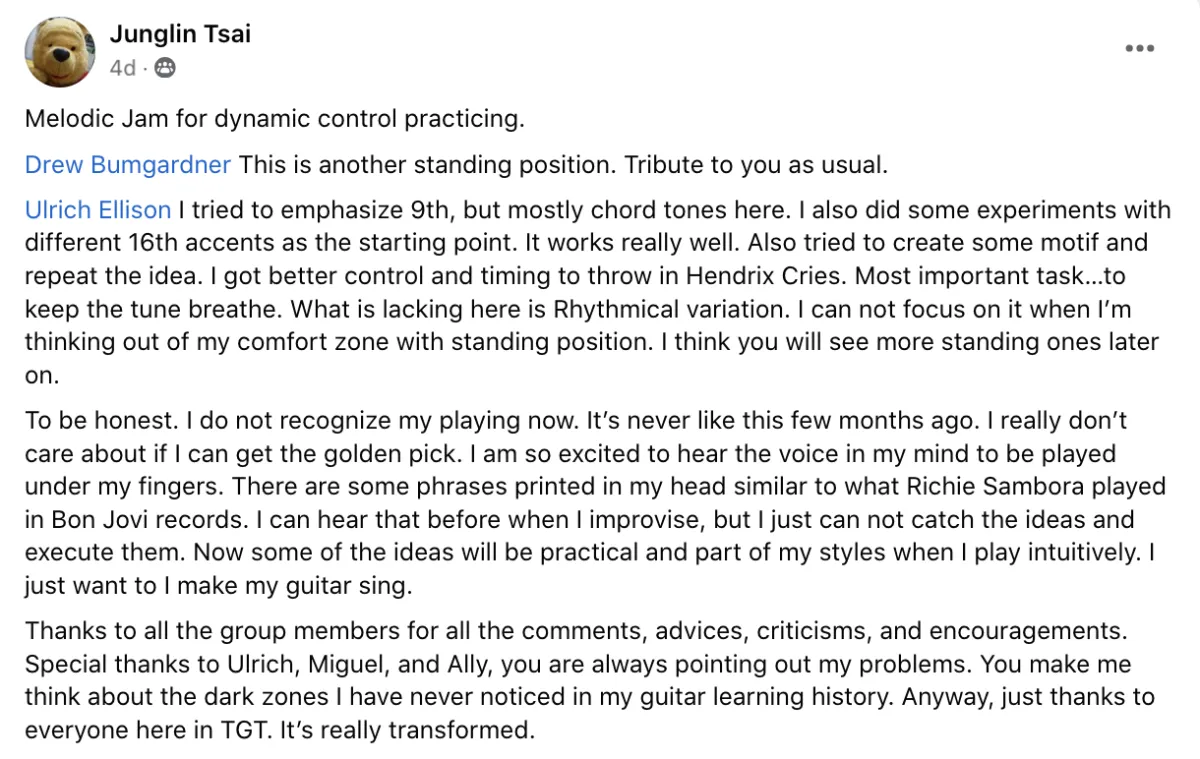The image size is (1200, 759).
Task: Open the 4d timestamp permalink
Action: (x=122, y=69)
